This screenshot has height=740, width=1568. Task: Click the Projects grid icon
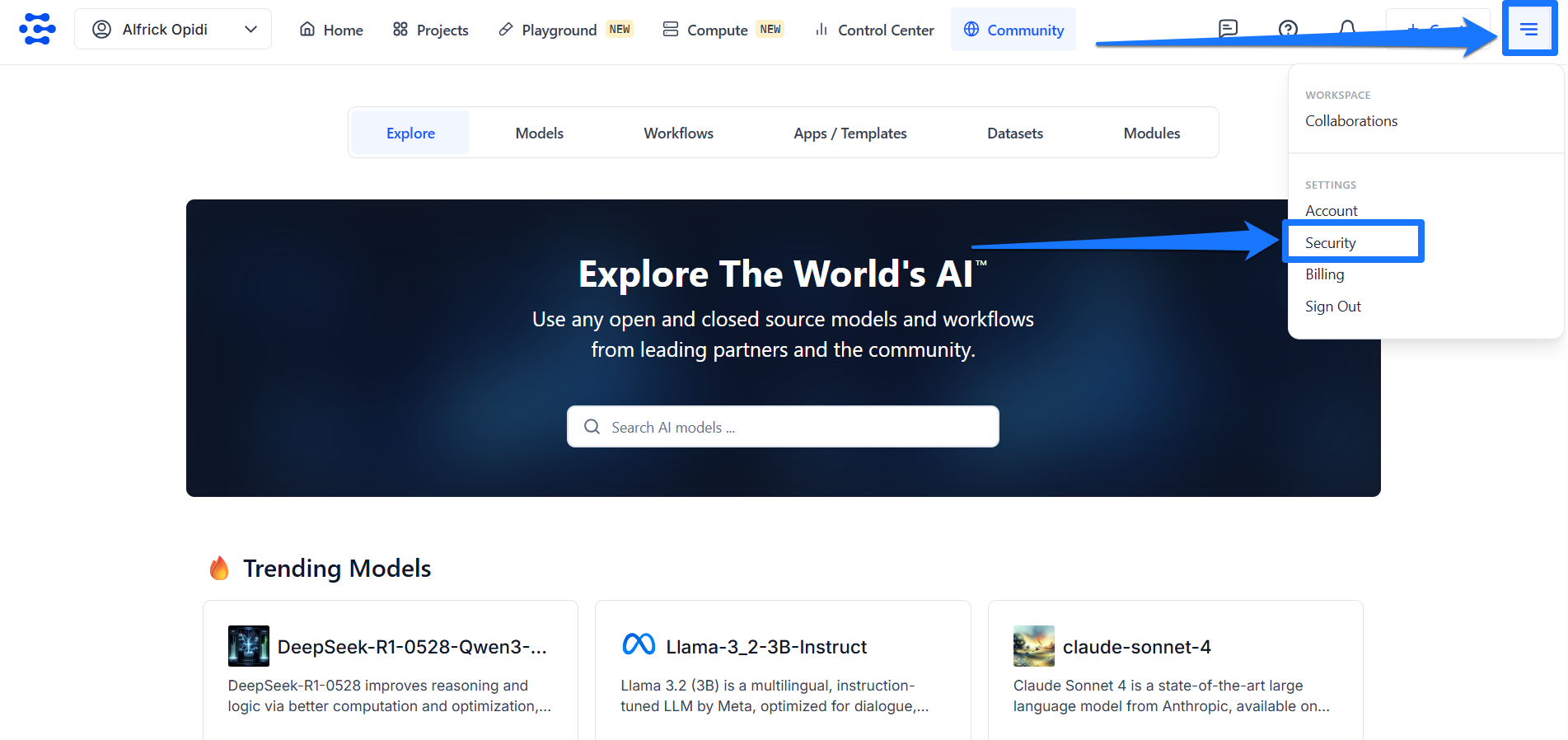pyautogui.click(x=400, y=29)
